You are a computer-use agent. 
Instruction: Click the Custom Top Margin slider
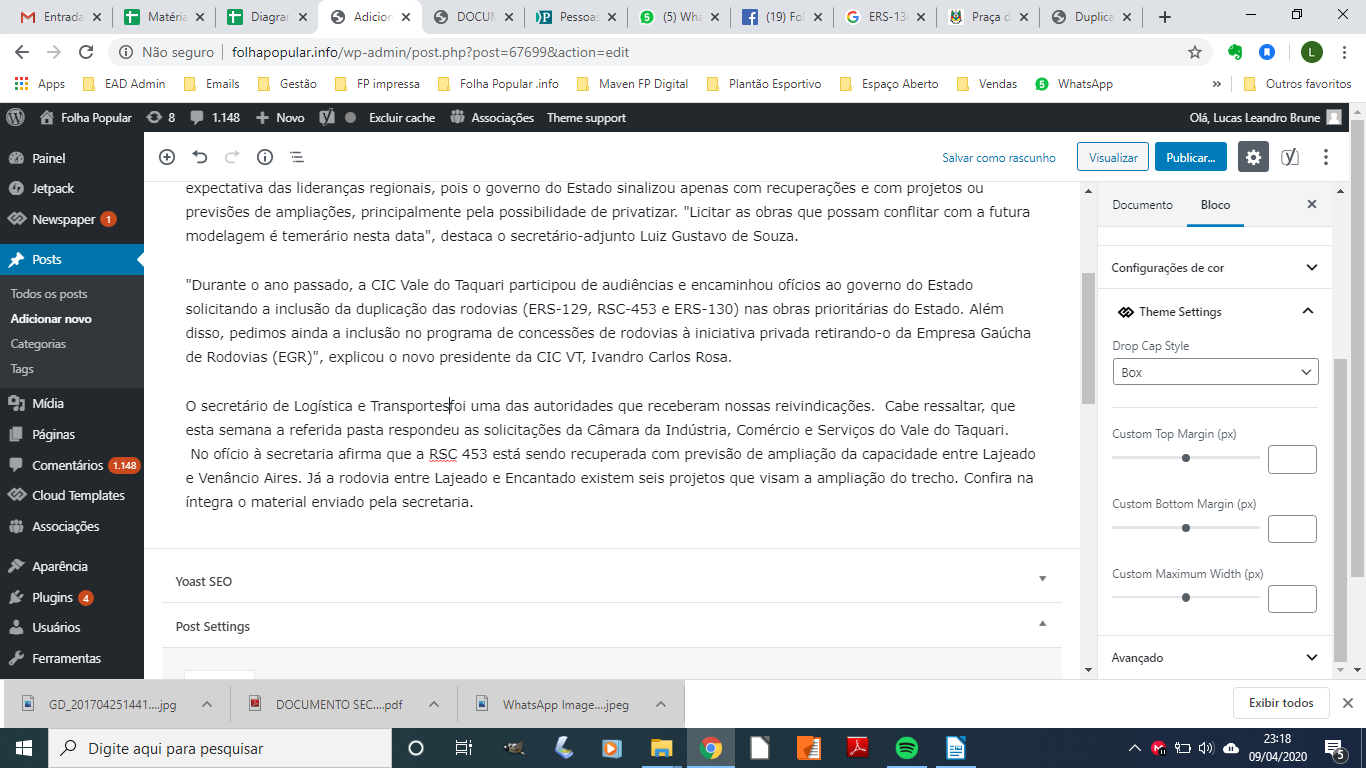click(1186, 458)
